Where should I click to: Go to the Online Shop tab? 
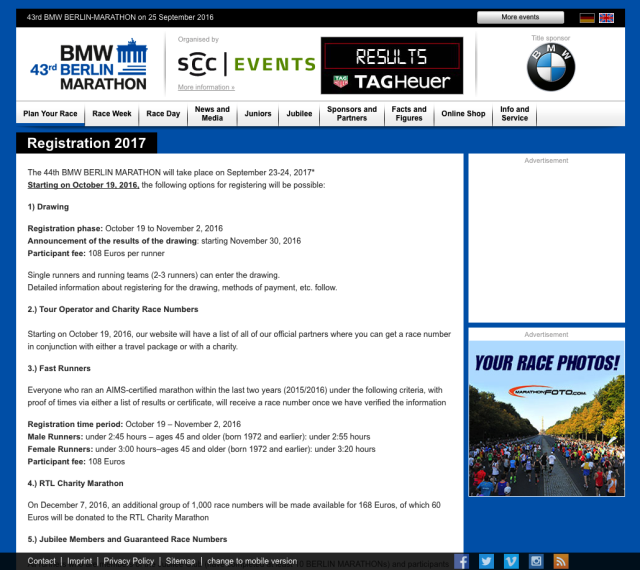463,114
